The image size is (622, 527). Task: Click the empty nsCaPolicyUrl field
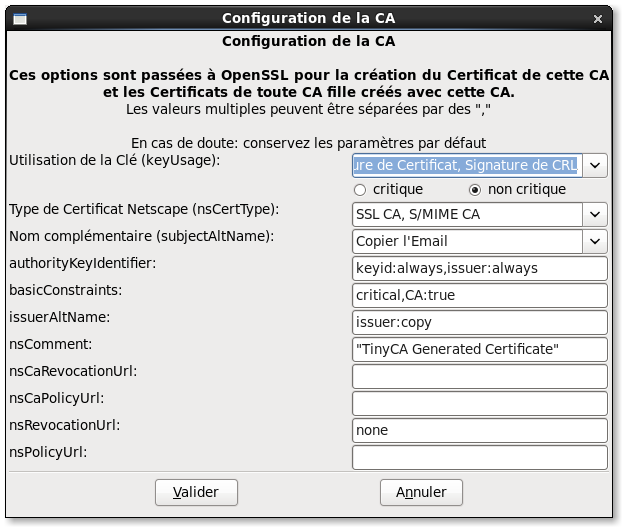[x=480, y=403]
